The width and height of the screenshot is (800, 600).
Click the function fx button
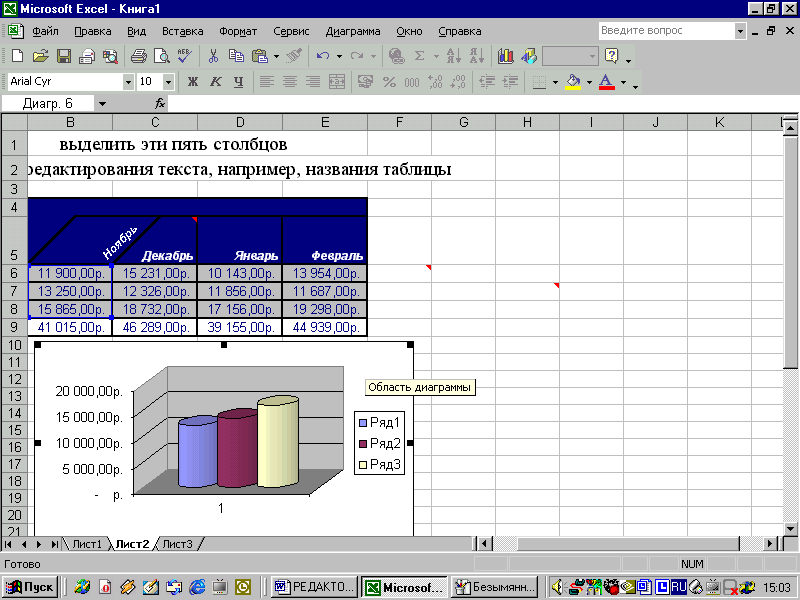point(160,104)
